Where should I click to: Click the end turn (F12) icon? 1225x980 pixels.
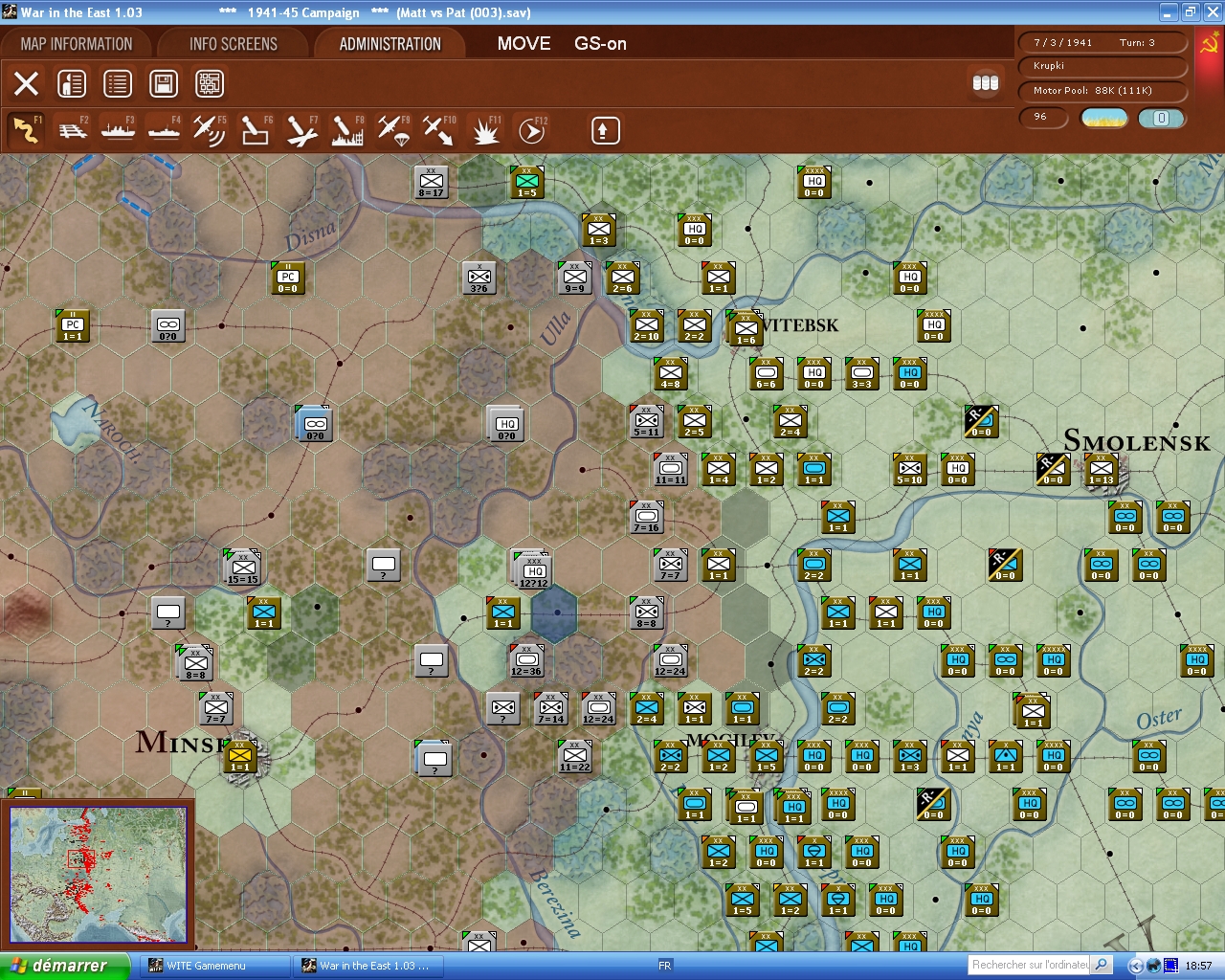click(x=532, y=130)
